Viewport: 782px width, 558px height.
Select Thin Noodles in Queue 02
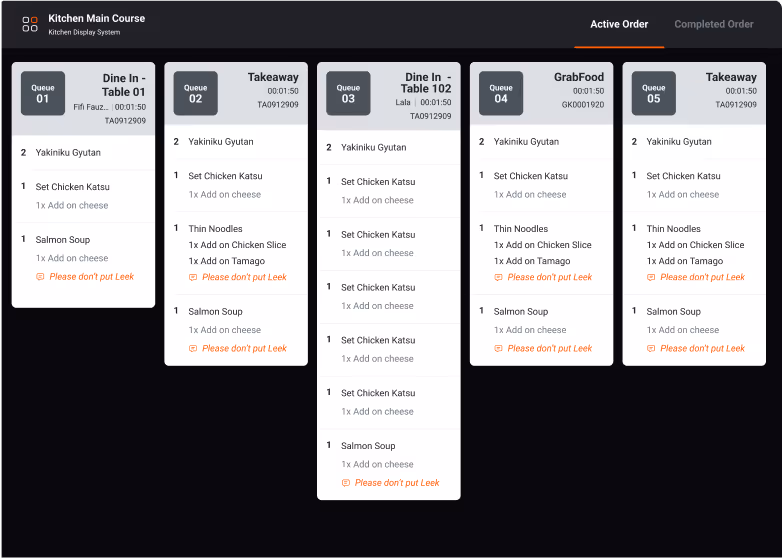click(215, 229)
